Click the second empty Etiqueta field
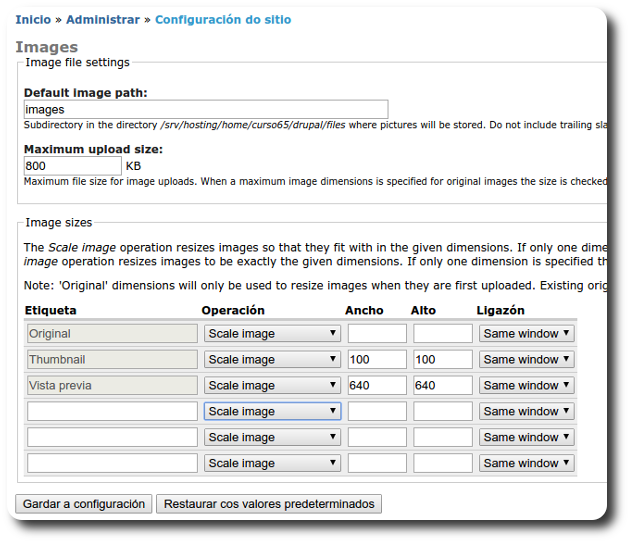Image resolution: width=630 pixels, height=543 pixels. 112,437
